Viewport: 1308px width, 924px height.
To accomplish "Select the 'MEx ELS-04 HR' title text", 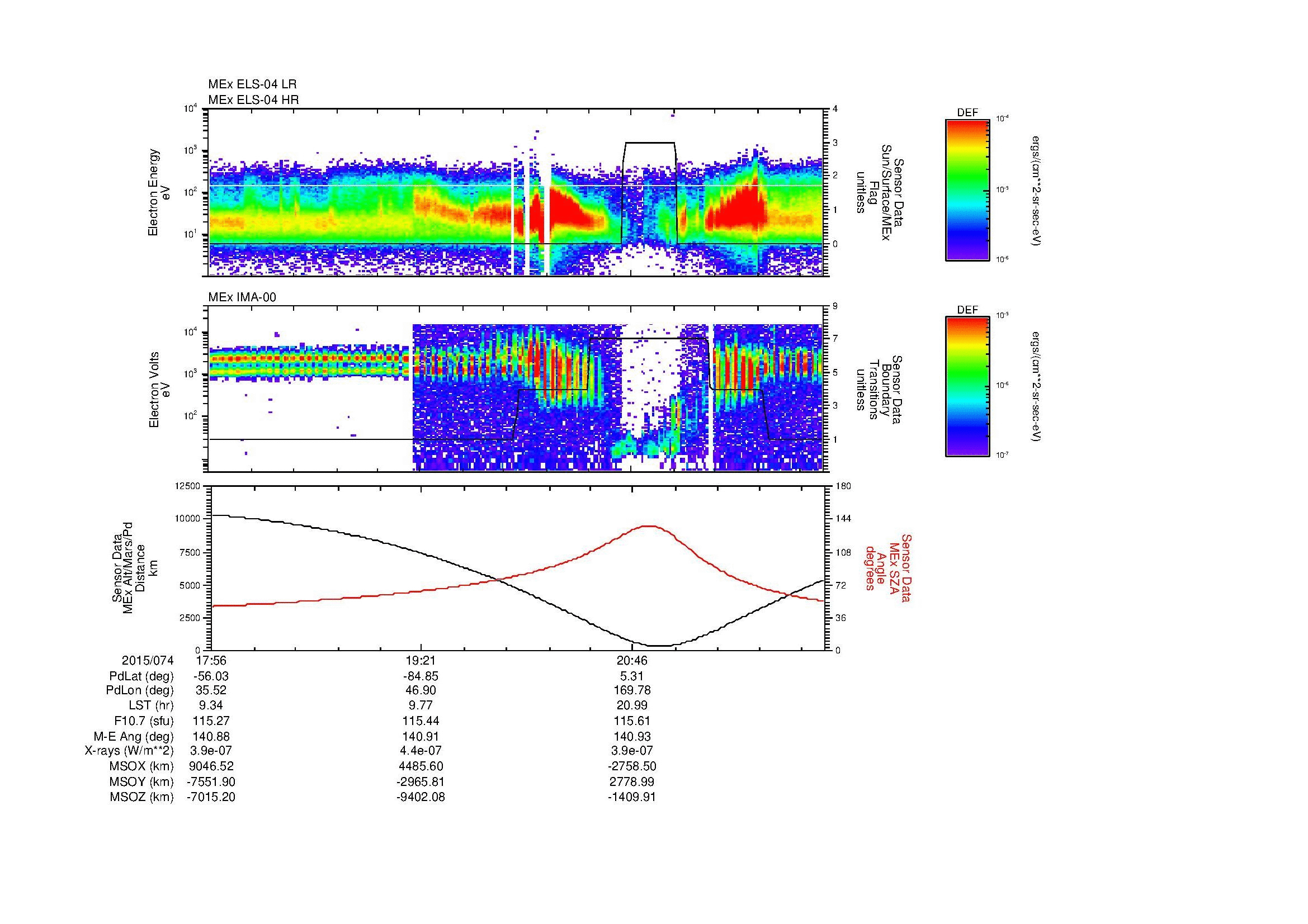I will pyautogui.click(x=253, y=99).
